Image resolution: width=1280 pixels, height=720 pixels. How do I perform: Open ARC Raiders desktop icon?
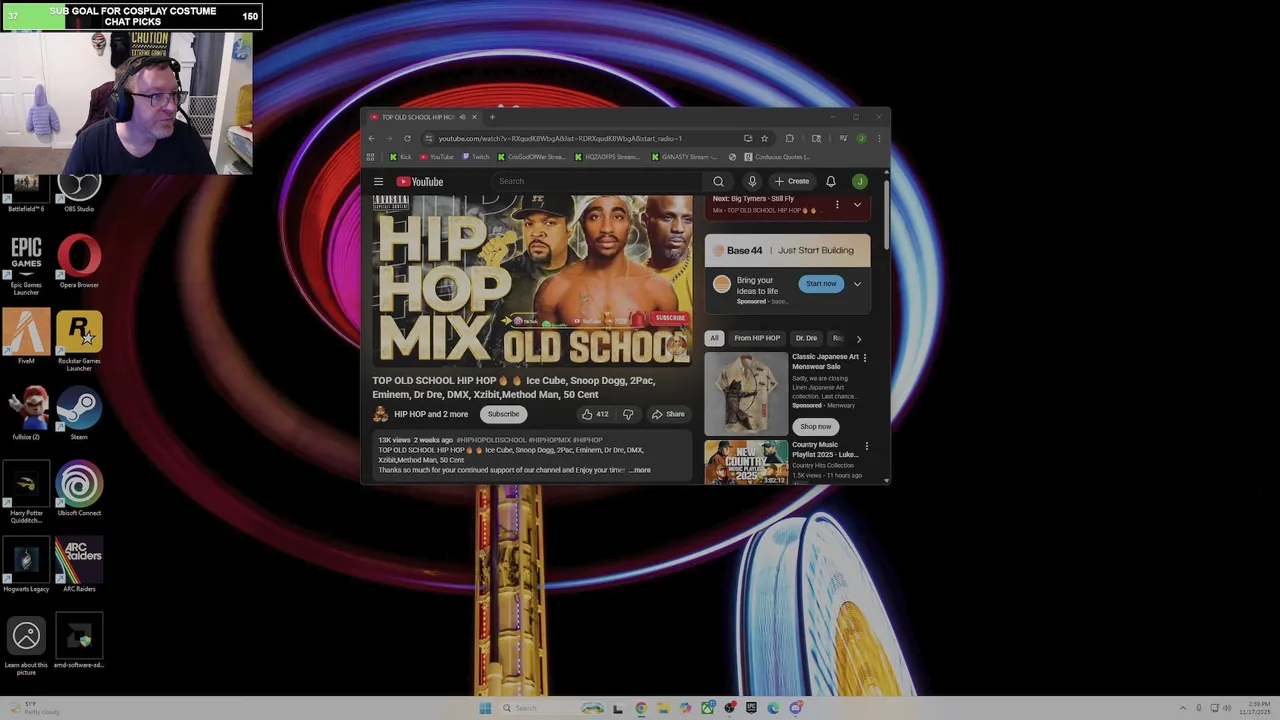point(79,565)
